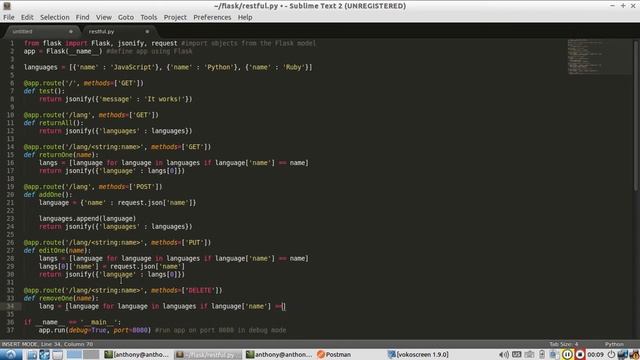The image size is (640, 360).
Task: Open the Tools menu
Action: [x=149, y=17]
